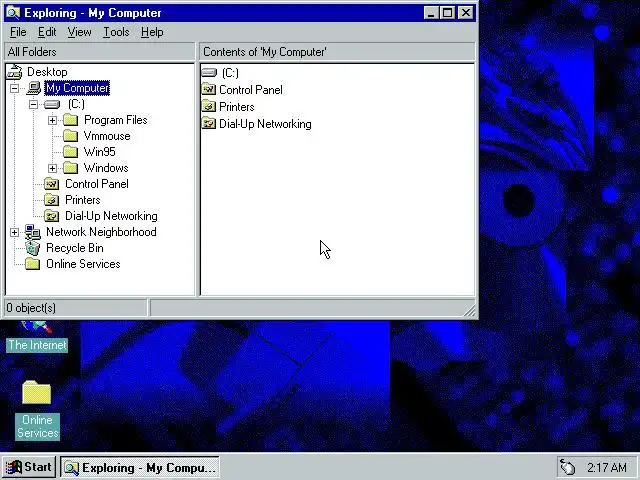The image size is (640, 480).
Task: Click the Explorer icon in the title bar
Action: (x=13, y=13)
